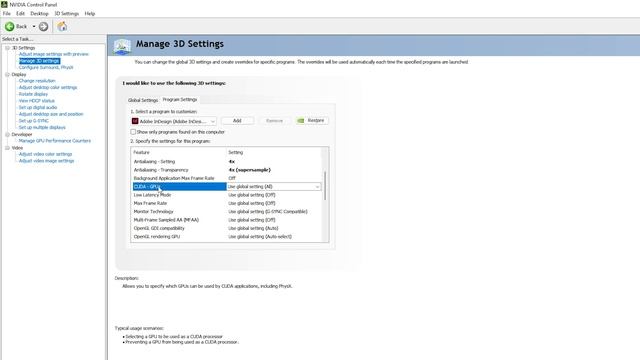Open the Home icon in toolbar
The width and height of the screenshot is (640, 360).
[62, 27]
